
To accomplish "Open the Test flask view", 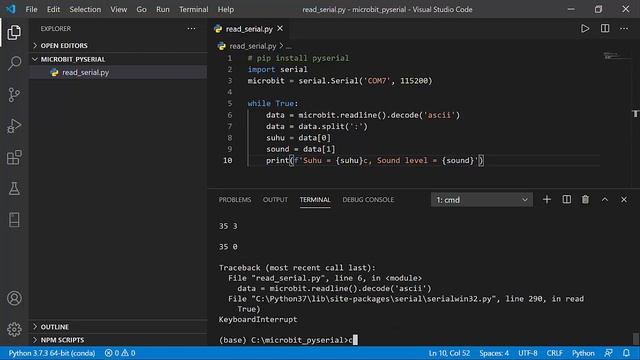I will coord(14,189).
